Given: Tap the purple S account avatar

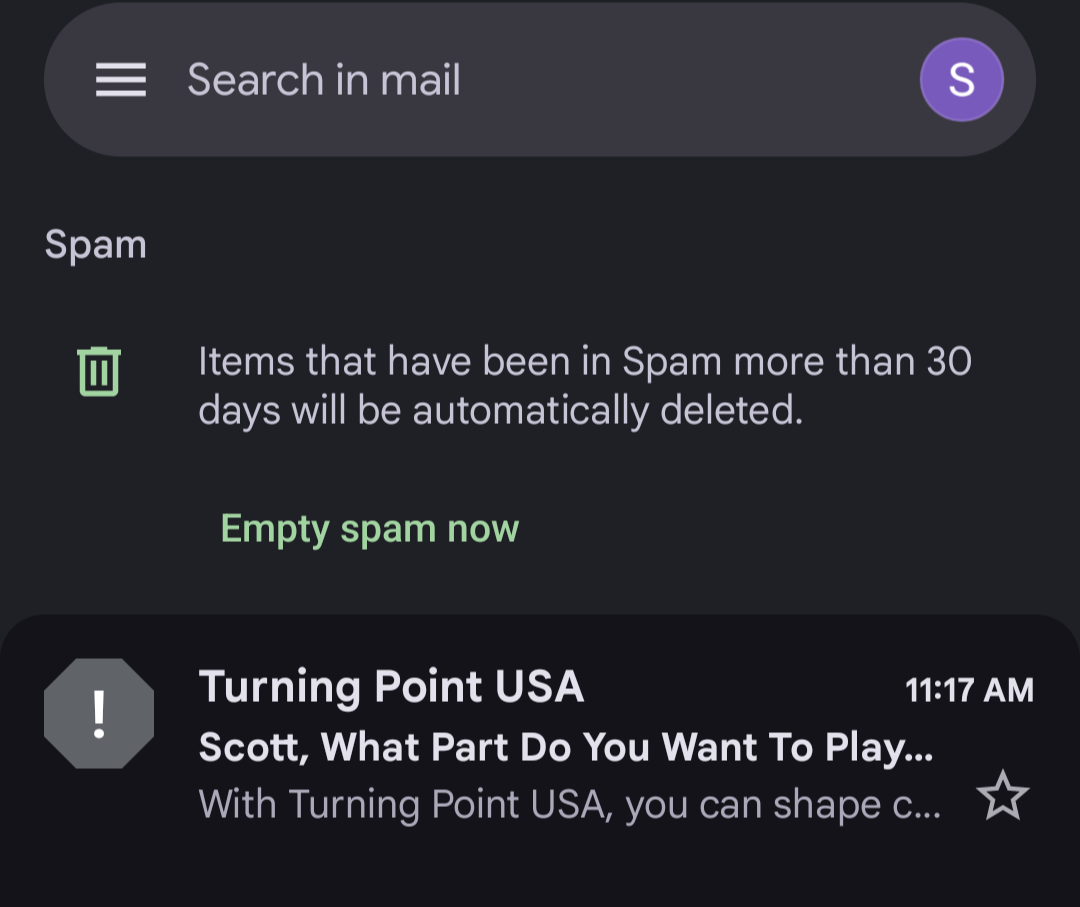Looking at the screenshot, I should (x=962, y=80).
